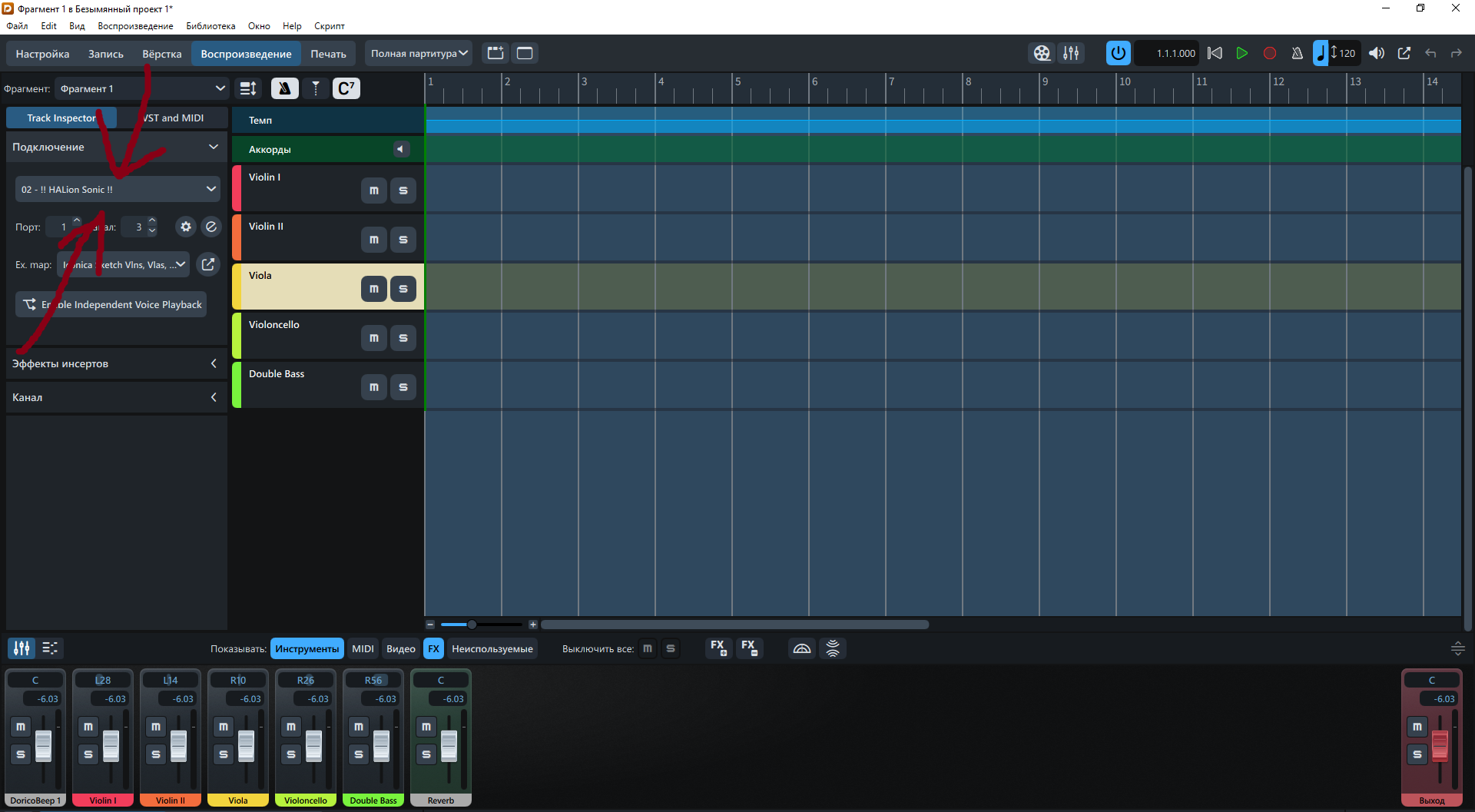The image size is (1475, 812).
Task: Mute the Violin I track
Action: click(x=374, y=191)
